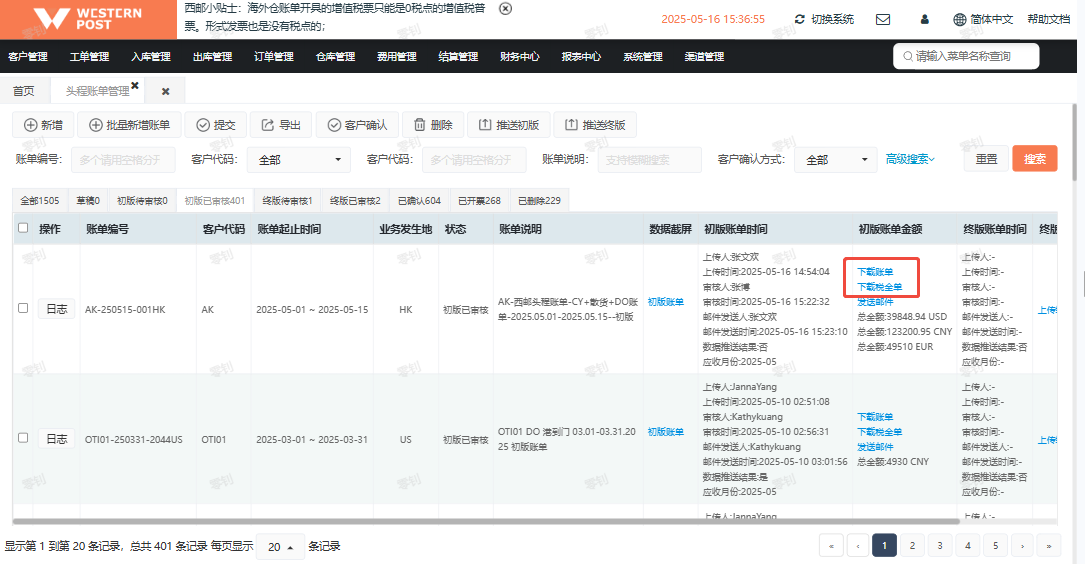Select the 已删除229 status tab
Image resolution: width=1085 pixels, height=564 pixels.
539,201
